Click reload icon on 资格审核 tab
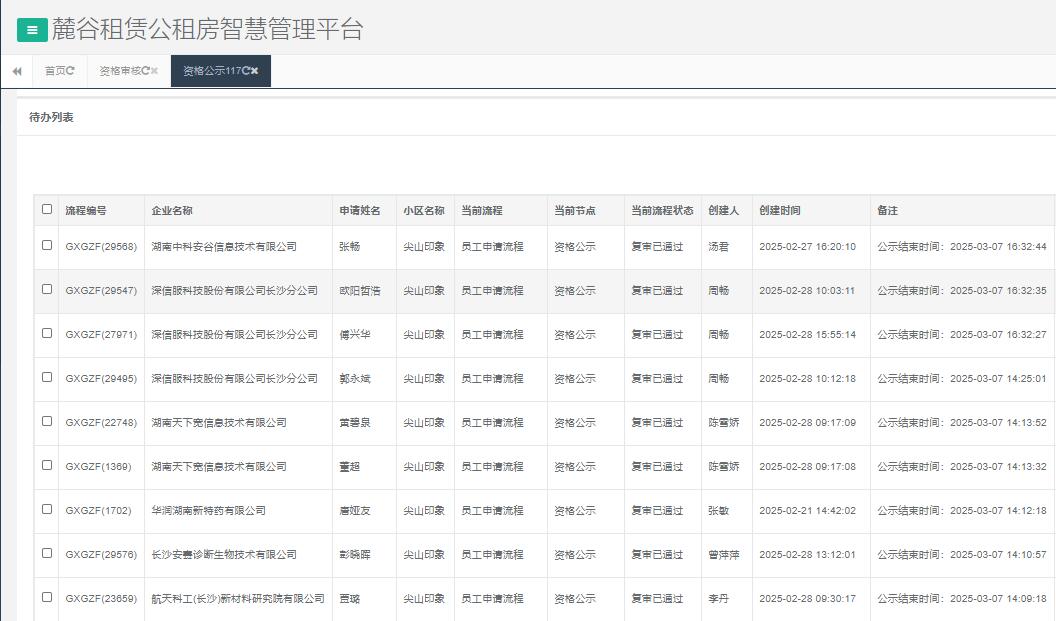This screenshot has width=1056, height=621. coord(146,71)
